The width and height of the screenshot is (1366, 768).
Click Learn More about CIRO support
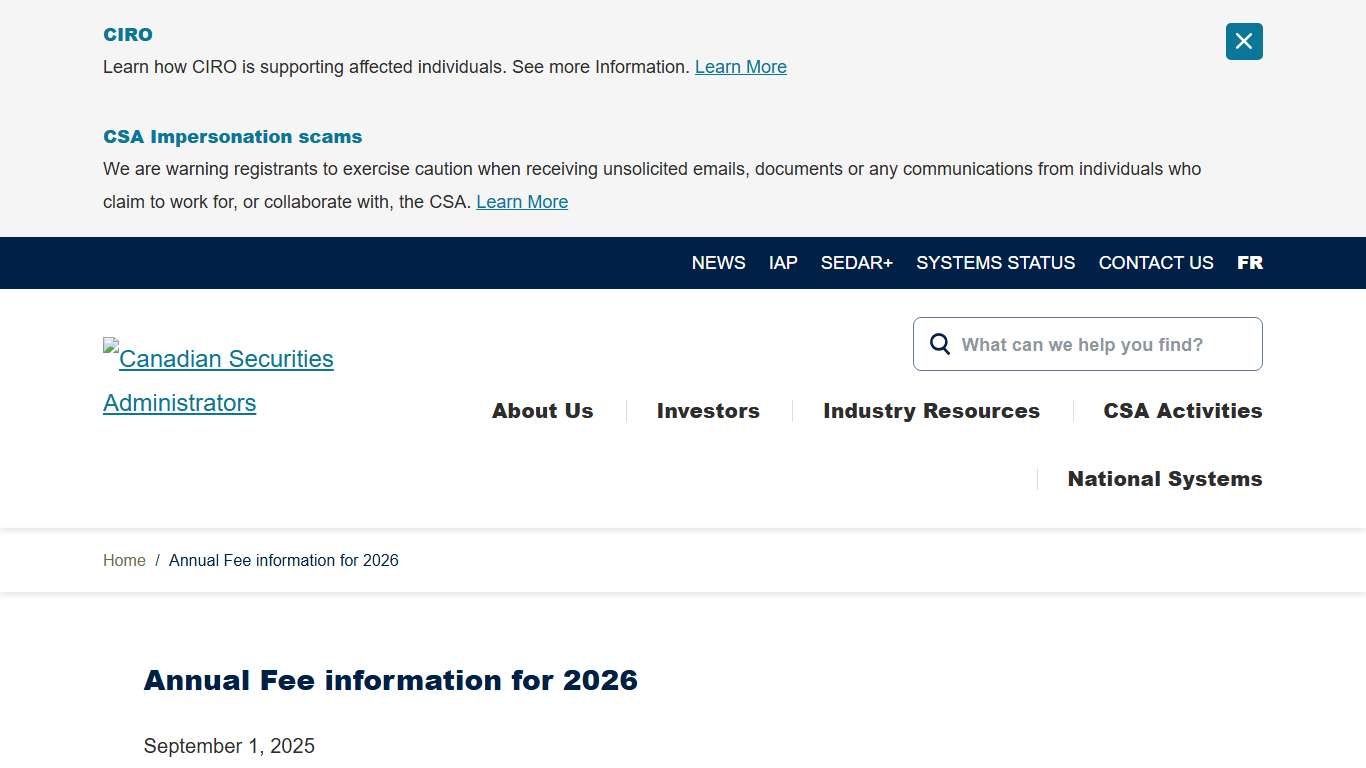740,66
